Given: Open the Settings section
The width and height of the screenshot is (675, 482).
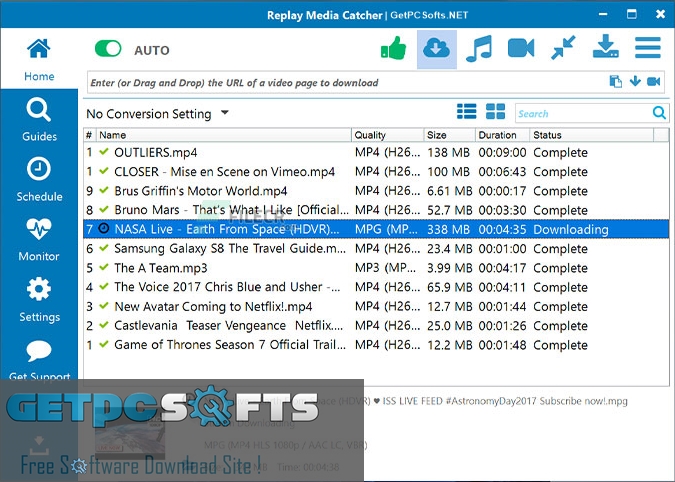Looking at the screenshot, I should pos(39,300).
